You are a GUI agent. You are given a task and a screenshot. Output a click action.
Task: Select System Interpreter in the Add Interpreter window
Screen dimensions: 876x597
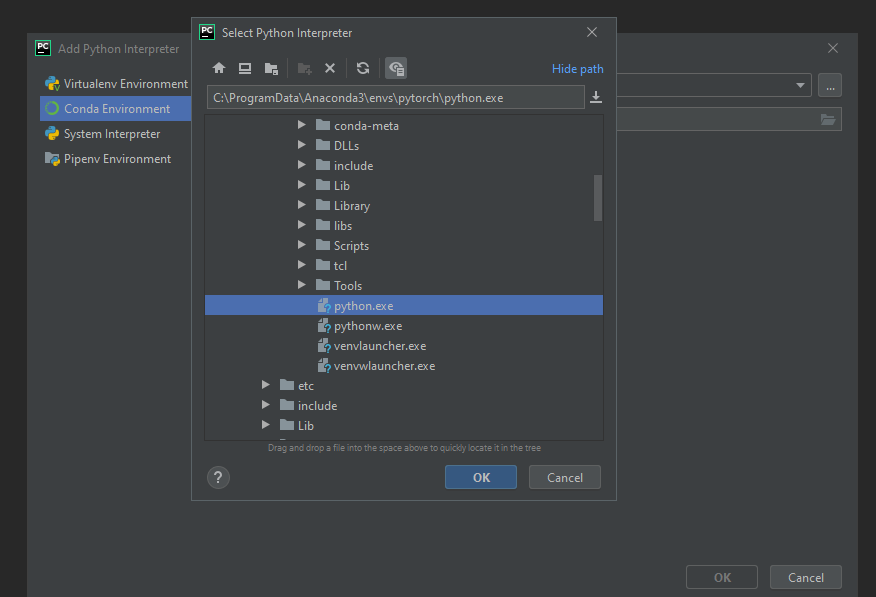[116, 133]
